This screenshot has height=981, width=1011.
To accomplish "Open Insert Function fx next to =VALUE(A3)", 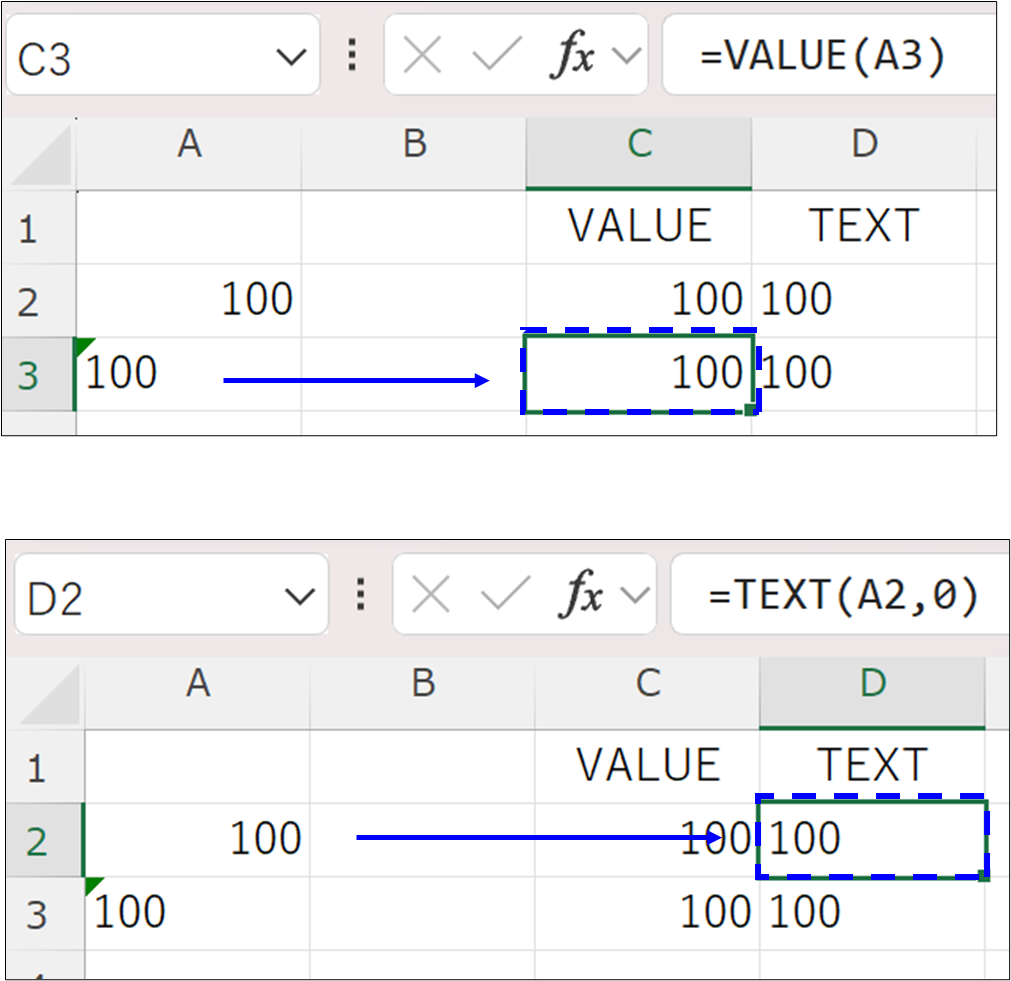I will pyautogui.click(x=574, y=58).
